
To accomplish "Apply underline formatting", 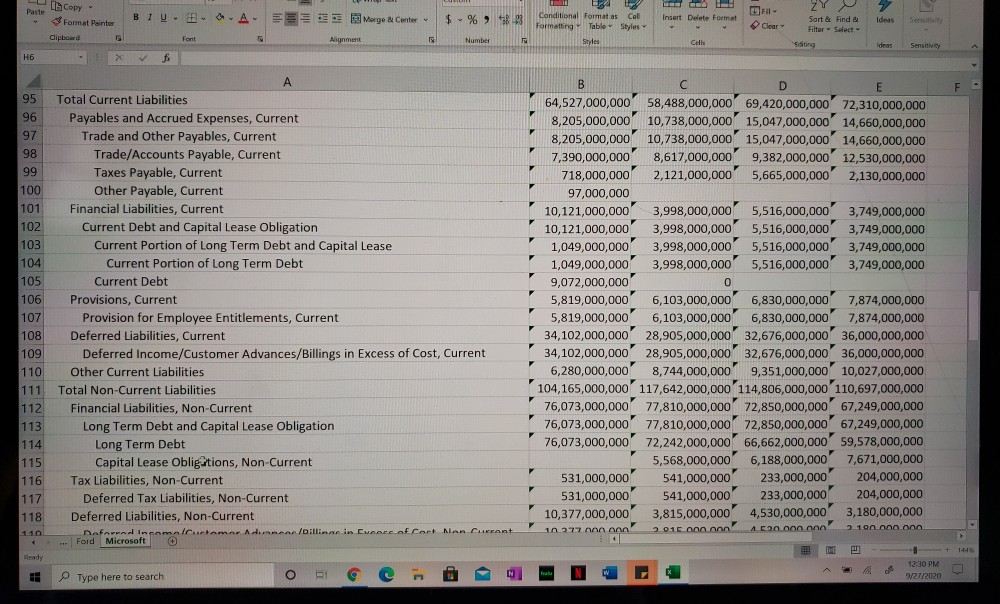I will pos(163,18).
